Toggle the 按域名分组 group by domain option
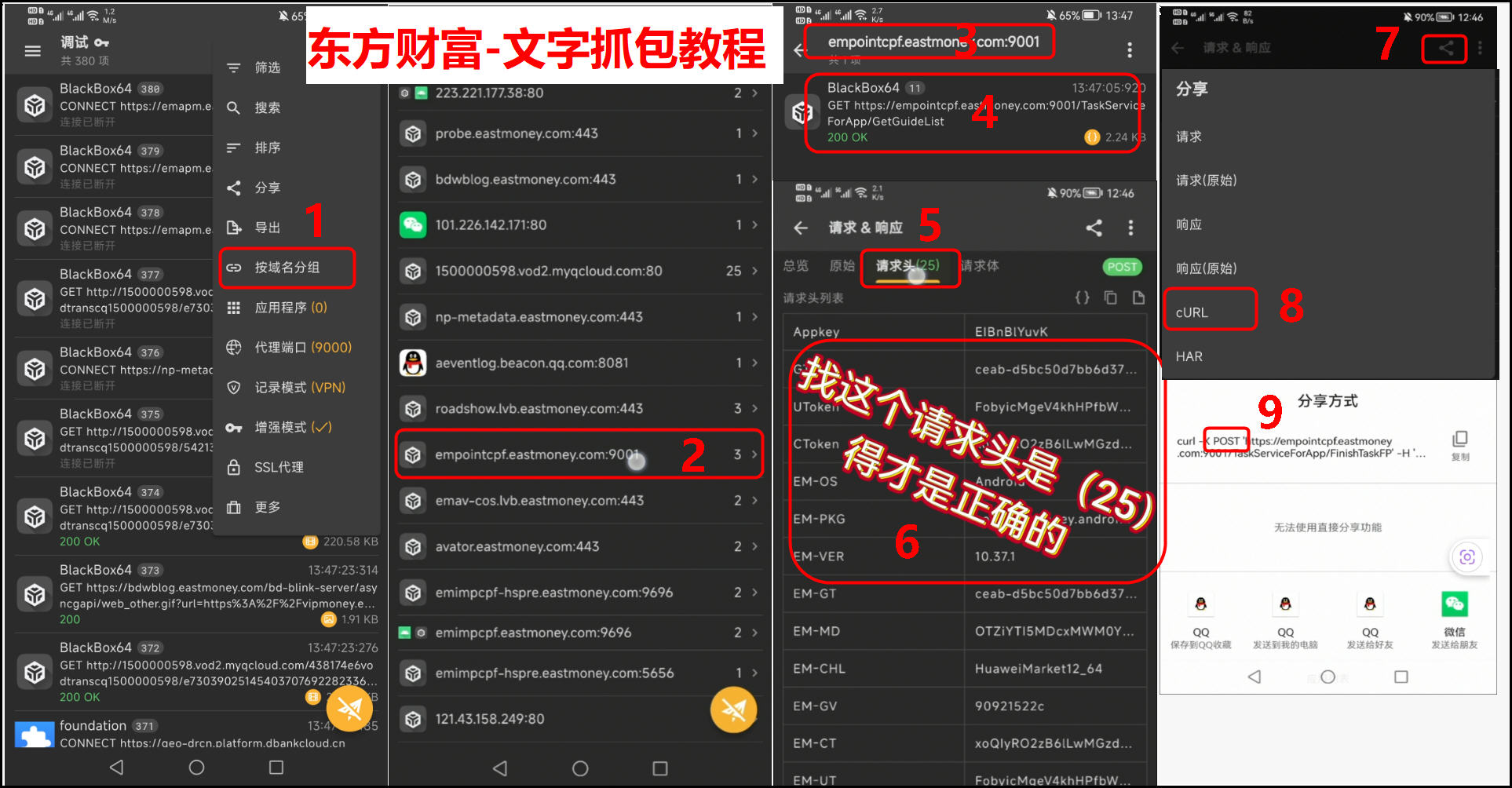Viewport: 1512px width, 788px height. coord(287,268)
